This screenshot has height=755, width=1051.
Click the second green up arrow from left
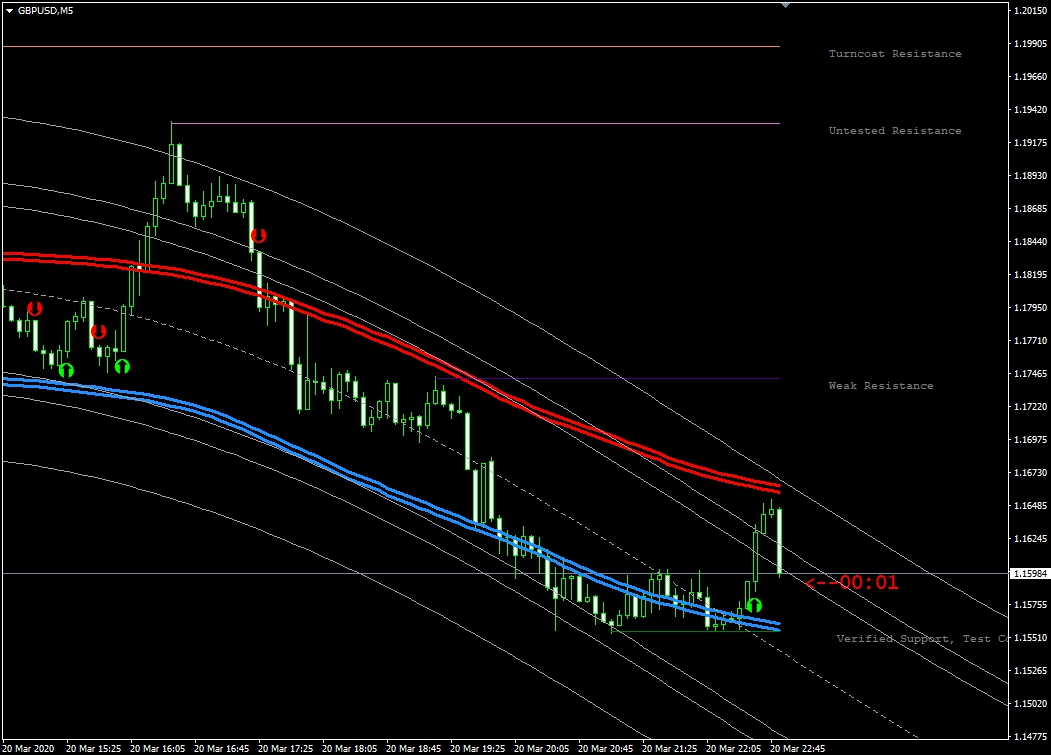click(x=122, y=366)
